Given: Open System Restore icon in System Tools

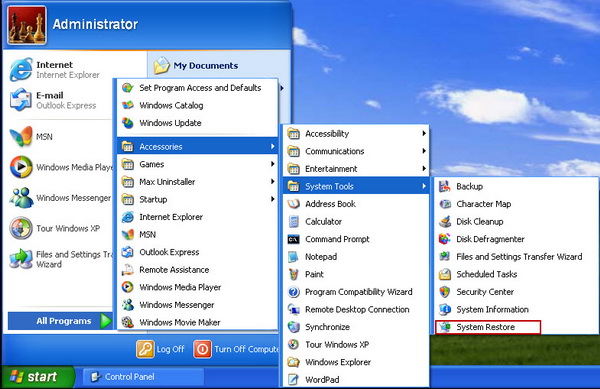Looking at the screenshot, I should 445,327.
